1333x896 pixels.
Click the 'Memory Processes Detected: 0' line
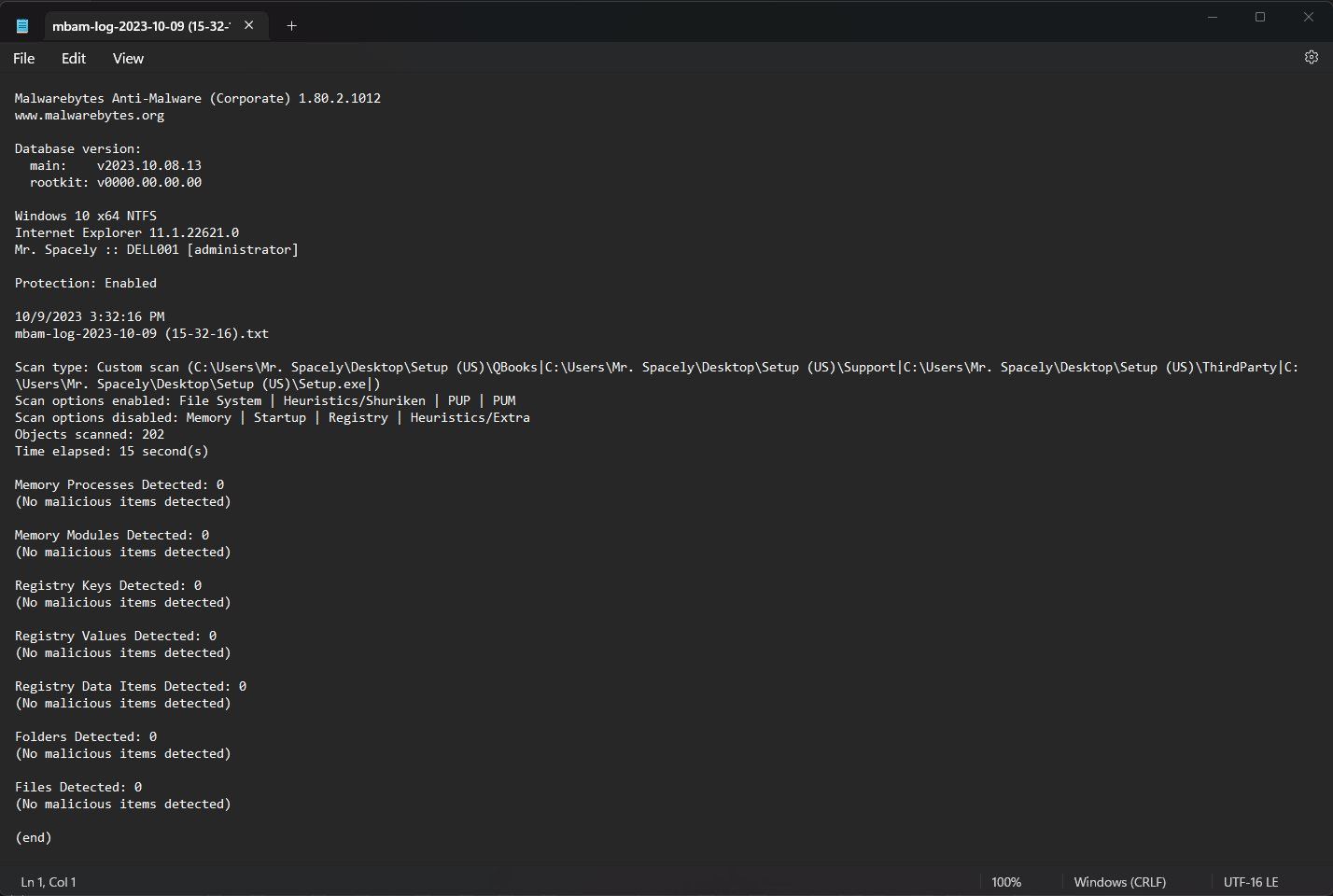coord(119,484)
